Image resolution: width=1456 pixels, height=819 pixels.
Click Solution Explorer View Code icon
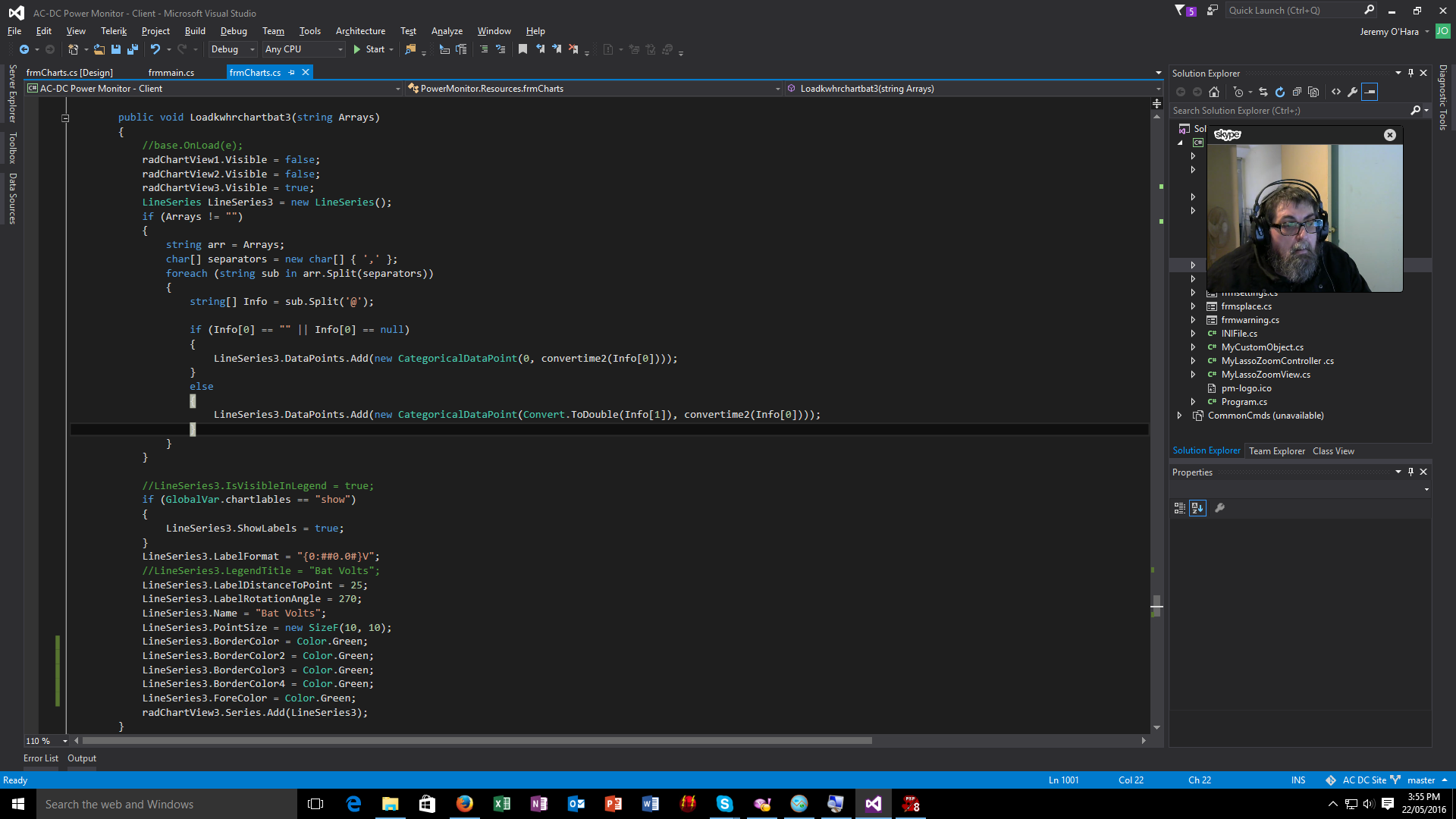(1336, 92)
